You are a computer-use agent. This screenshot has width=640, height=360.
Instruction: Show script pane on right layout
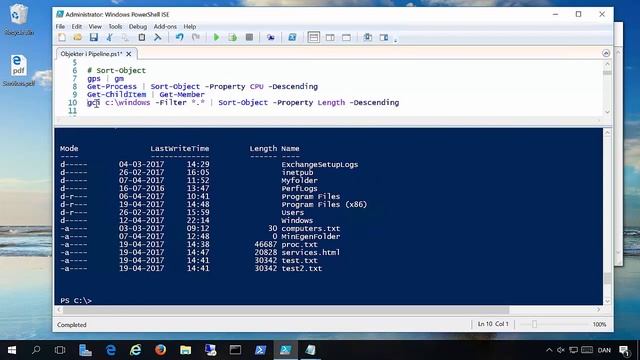(x=330, y=38)
